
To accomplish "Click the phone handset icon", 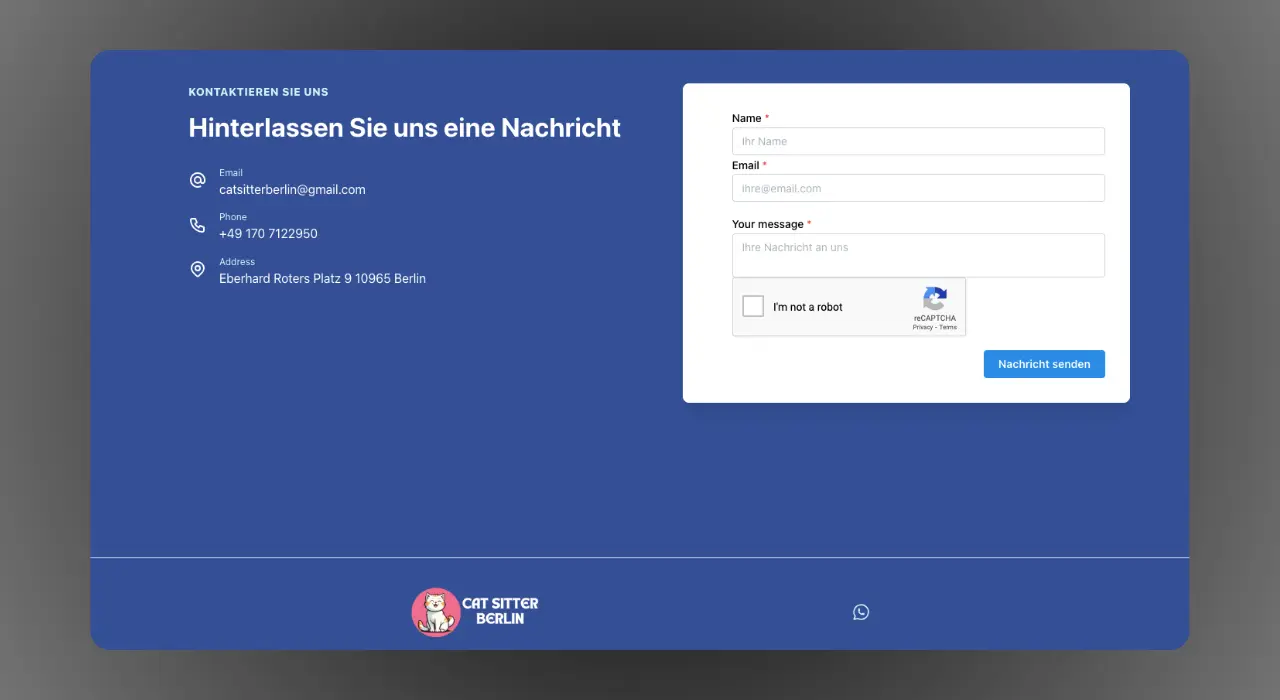I will [198, 225].
